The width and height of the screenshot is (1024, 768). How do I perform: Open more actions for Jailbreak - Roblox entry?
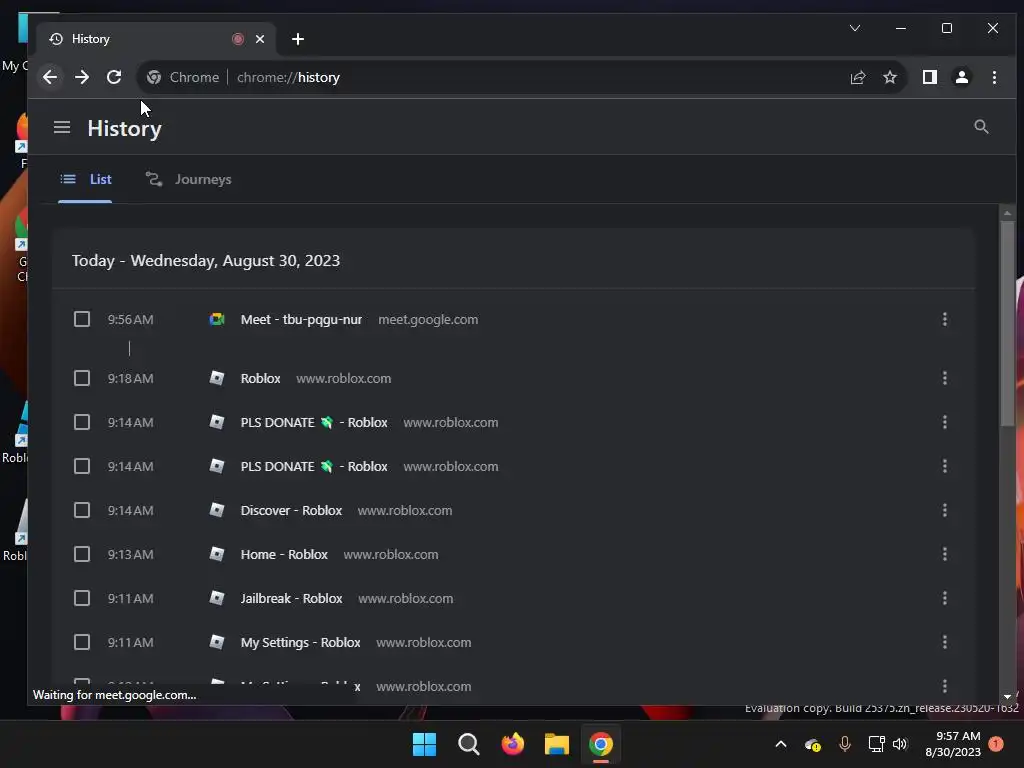944,598
